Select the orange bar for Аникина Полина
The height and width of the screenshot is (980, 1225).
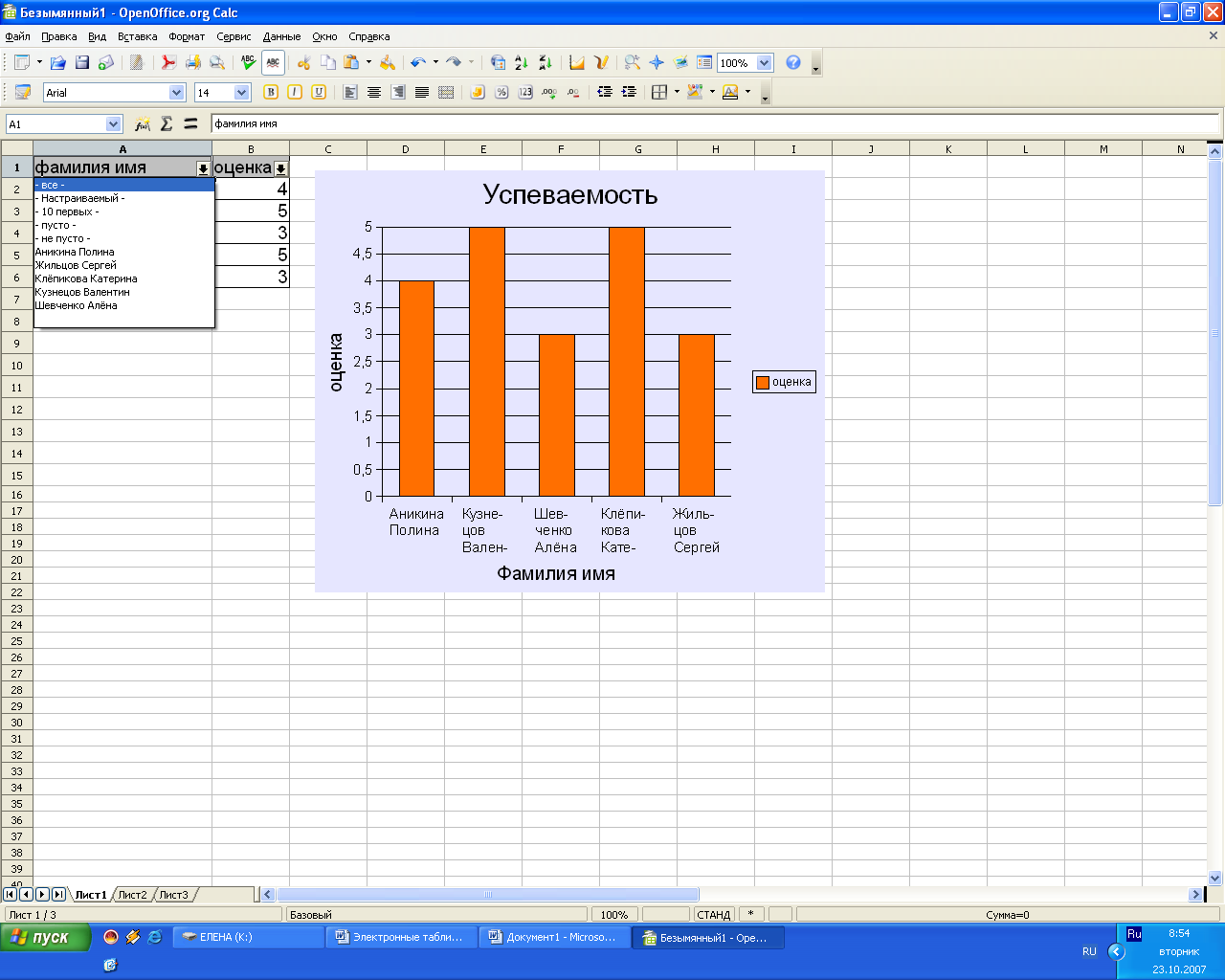[x=416, y=389]
